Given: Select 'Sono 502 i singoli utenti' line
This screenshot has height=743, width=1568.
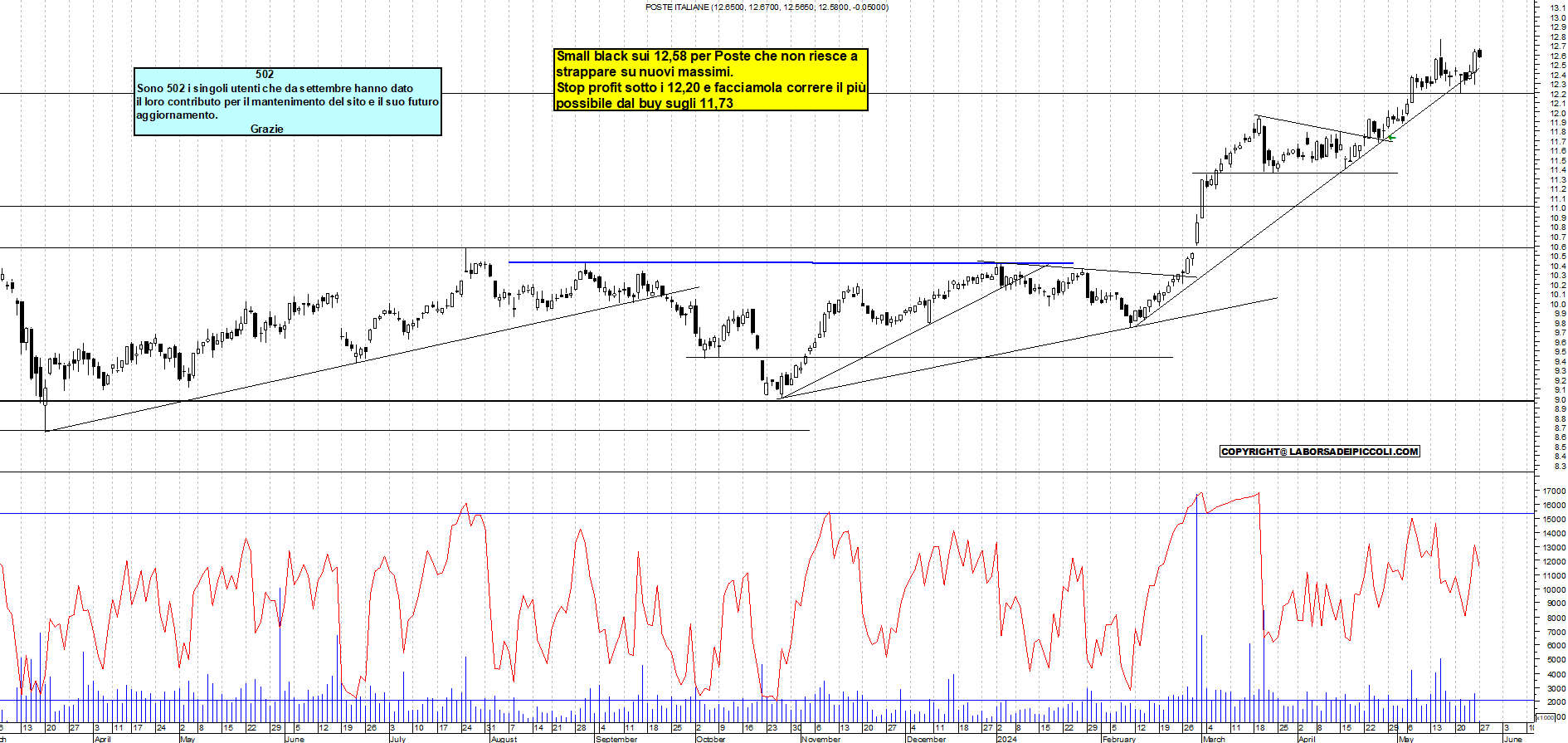Looking at the screenshot, I should 275,88.
